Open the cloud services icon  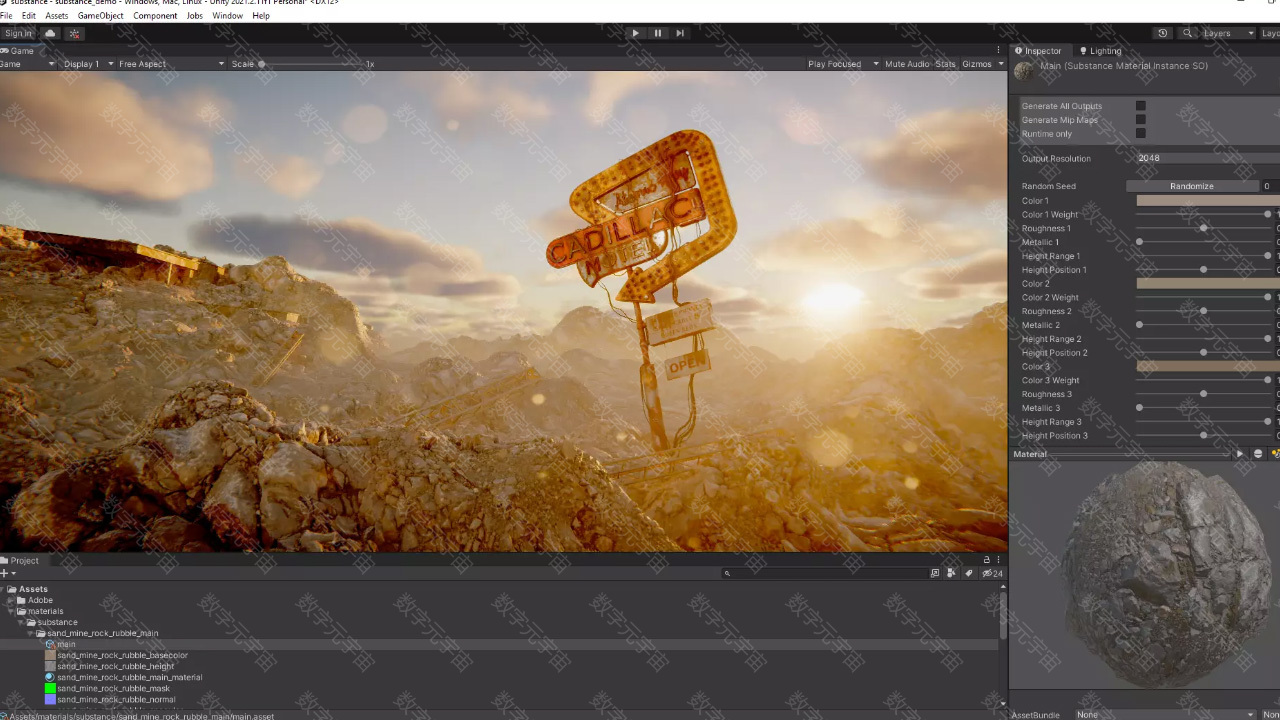pyautogui.click(x=50, y=33)
